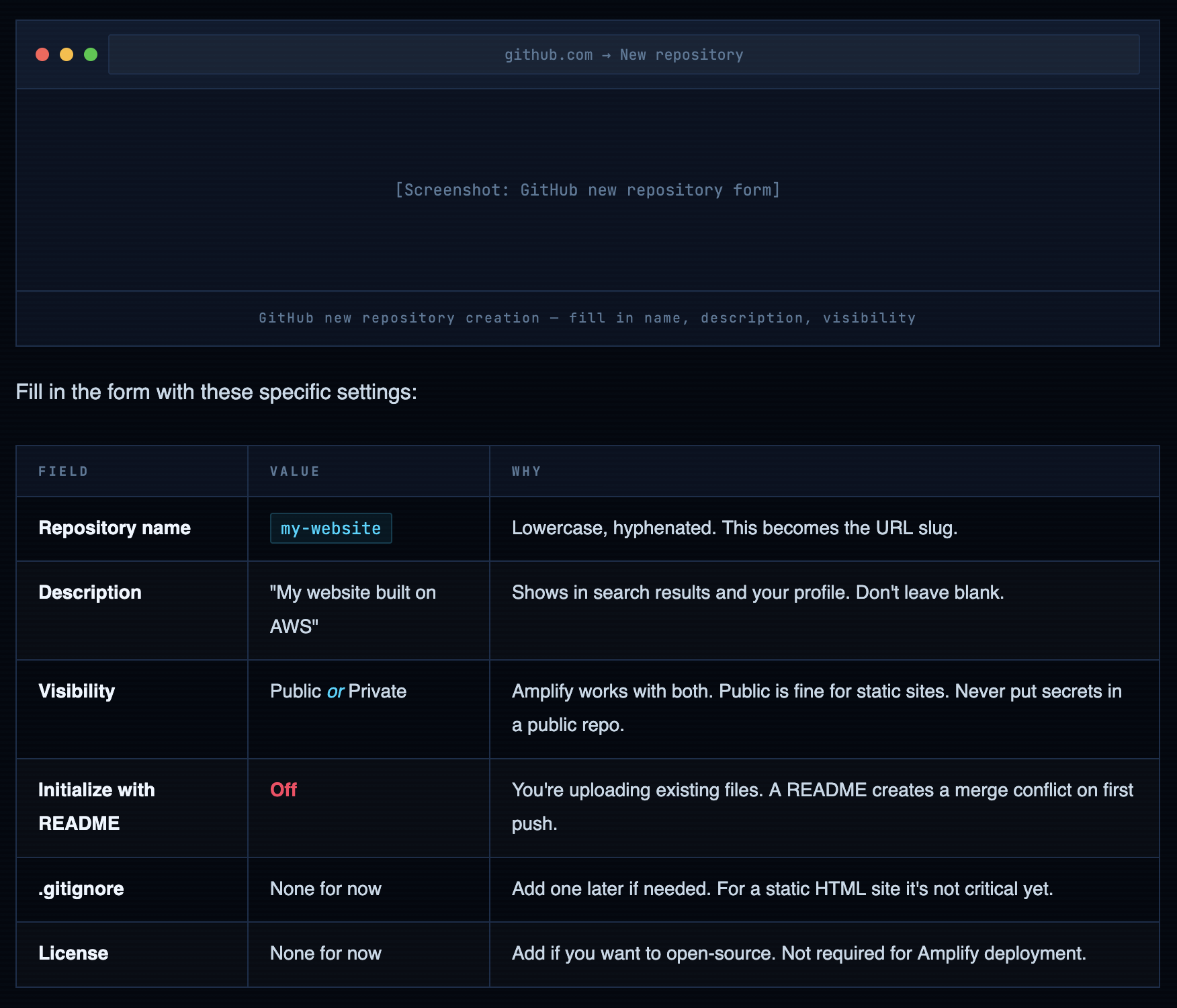Click the green dot in the mock browser window
1177x1008 pixels.
91,54
